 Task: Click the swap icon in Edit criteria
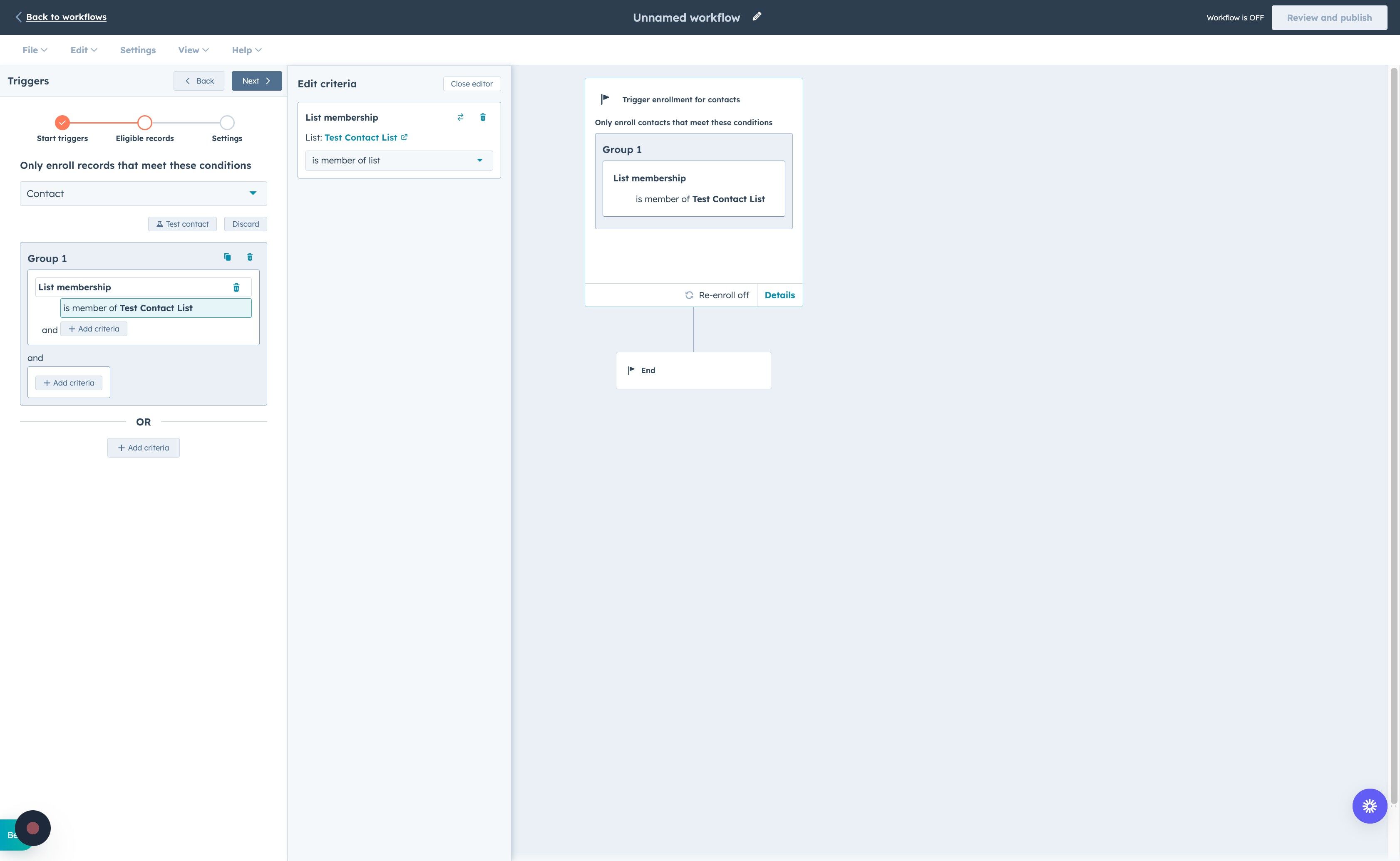pyautogui.click(x=460, y=117)
